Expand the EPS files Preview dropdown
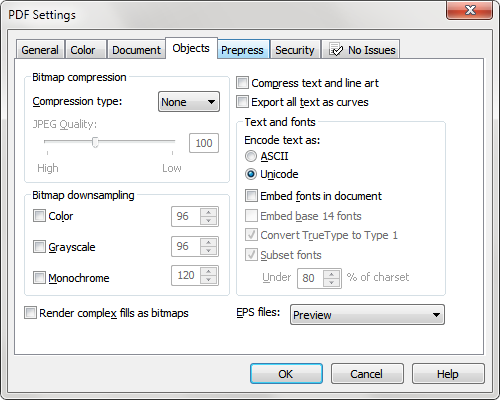Viewport: 500px width, 400px height. click(367, 314)
